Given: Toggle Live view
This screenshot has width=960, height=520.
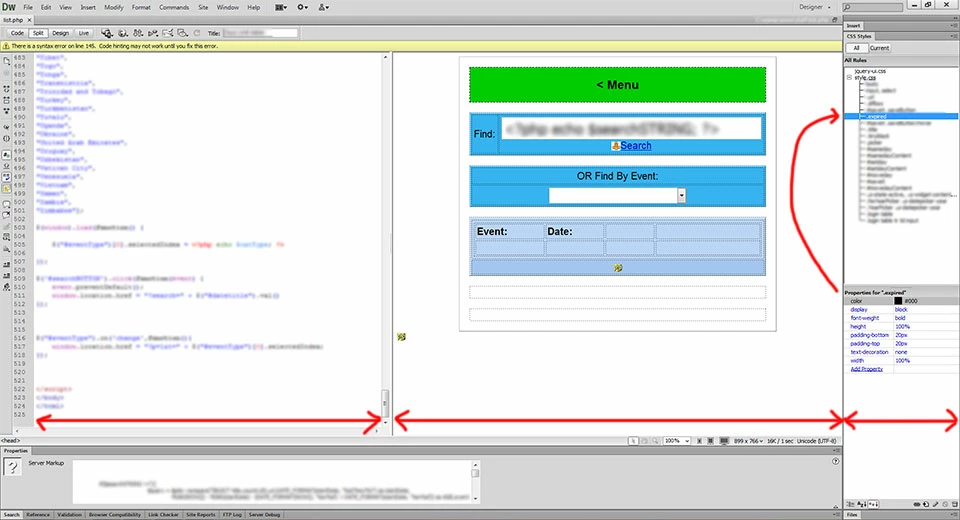Looking at the screenshot, I should point(83,33).
